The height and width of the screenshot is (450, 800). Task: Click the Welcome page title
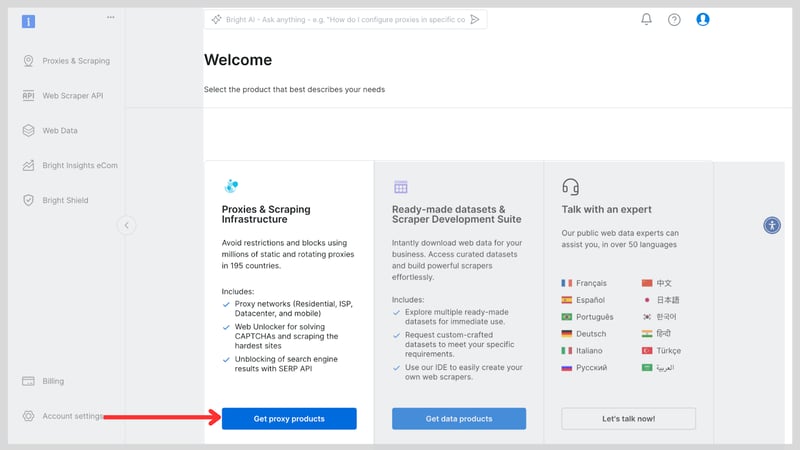pyautogui.click(x=238, y=60)
